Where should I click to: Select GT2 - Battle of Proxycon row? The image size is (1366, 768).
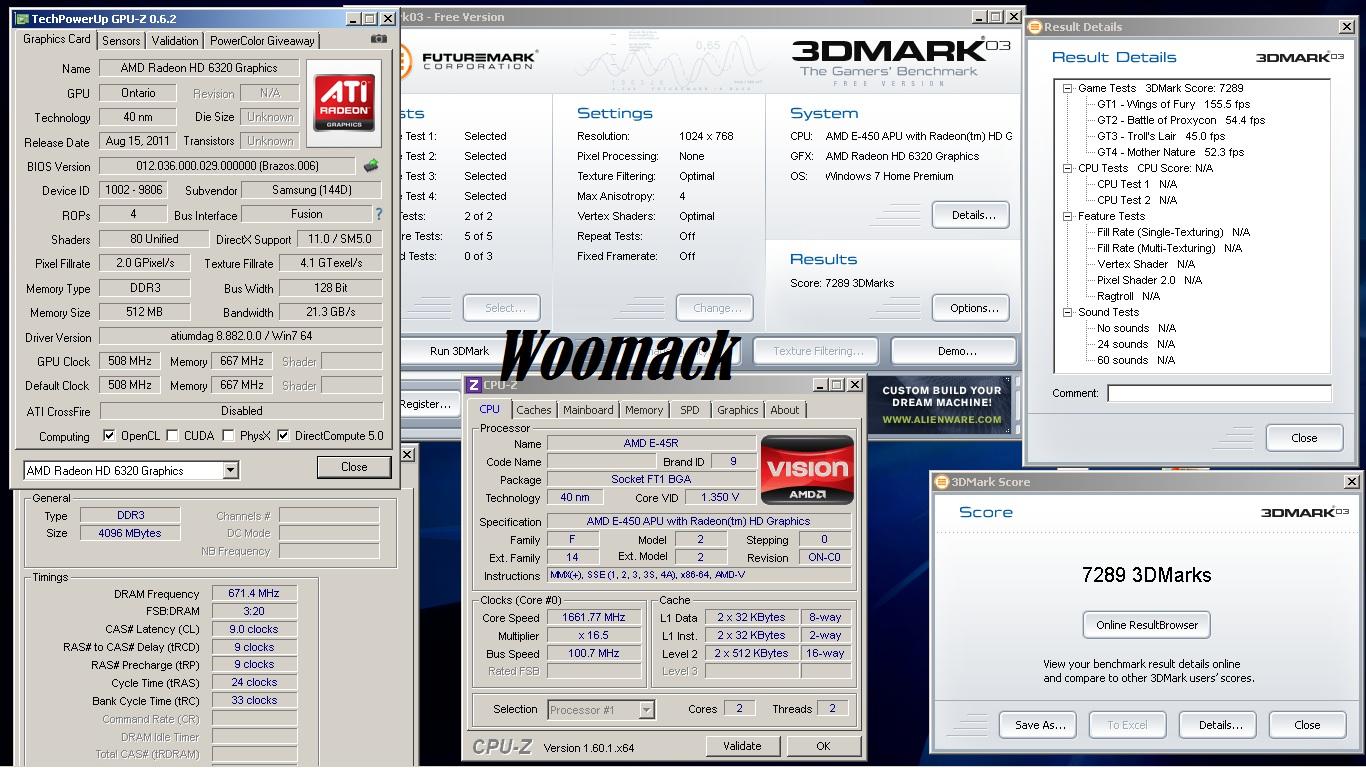(x=1181, y=120)
